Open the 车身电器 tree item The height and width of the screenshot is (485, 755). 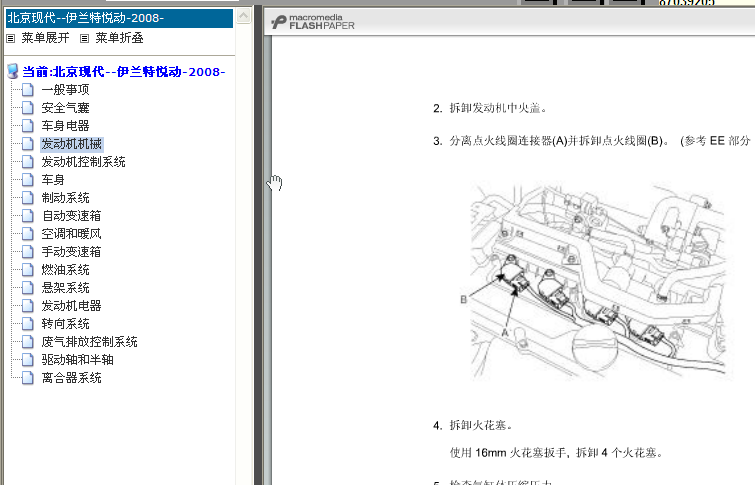pyautogui.click(x=65, y=126)
